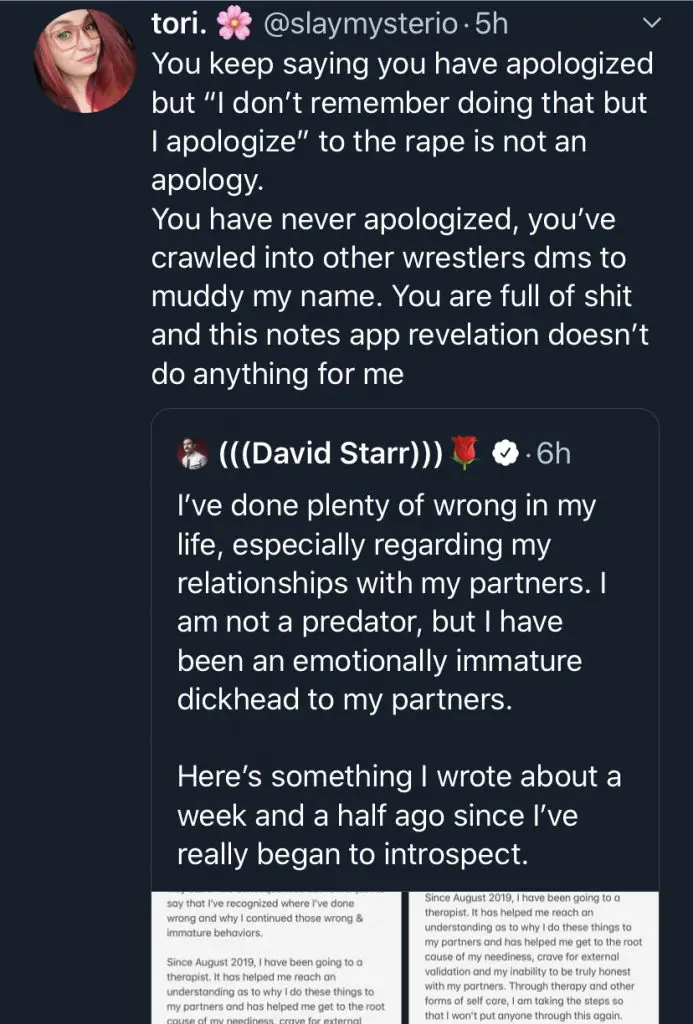Image resolution: width=693 pixels, height=1024 pixels.
Task: Click "I am not a predator" sentence in quote
Action: pyautogui.click(x=370, y=622)
